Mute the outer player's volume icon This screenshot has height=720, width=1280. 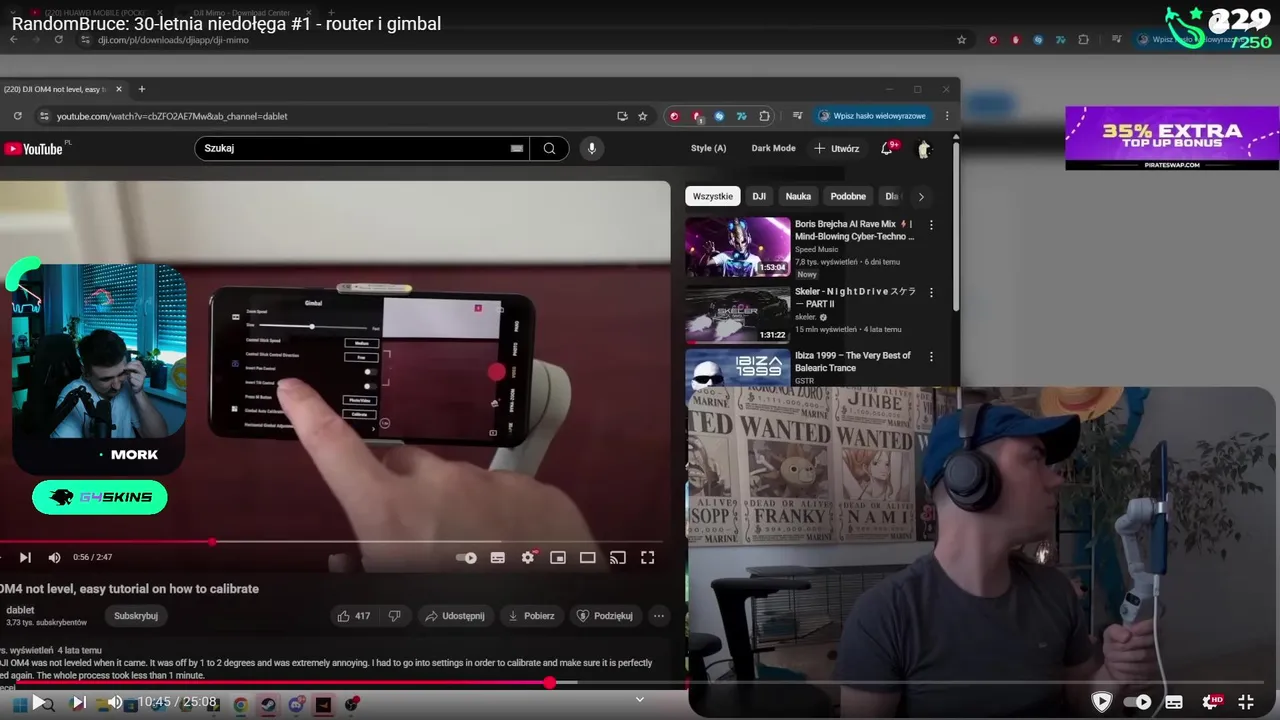coord(115,703)
